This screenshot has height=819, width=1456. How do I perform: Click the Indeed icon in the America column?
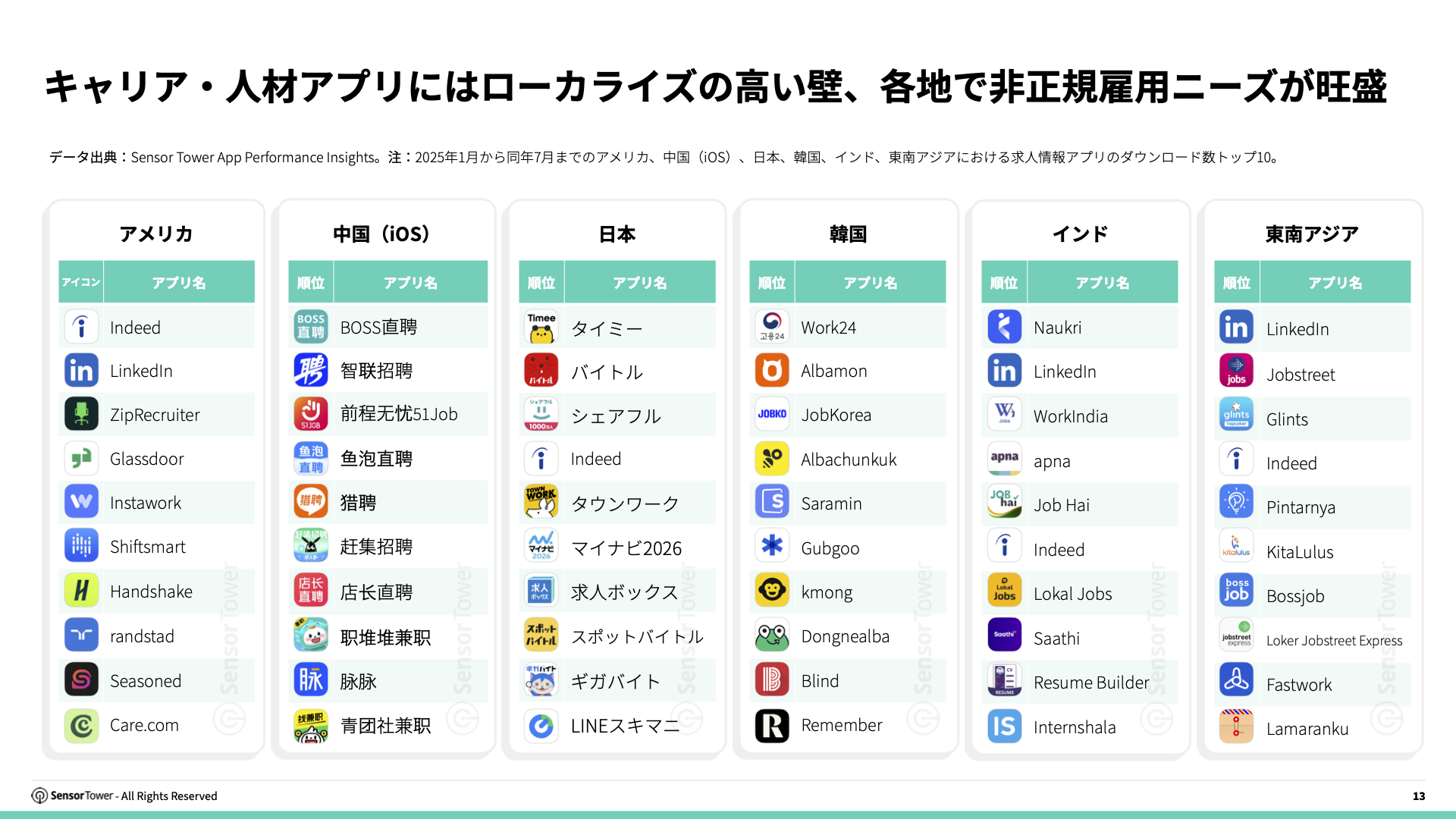(81, 328)
